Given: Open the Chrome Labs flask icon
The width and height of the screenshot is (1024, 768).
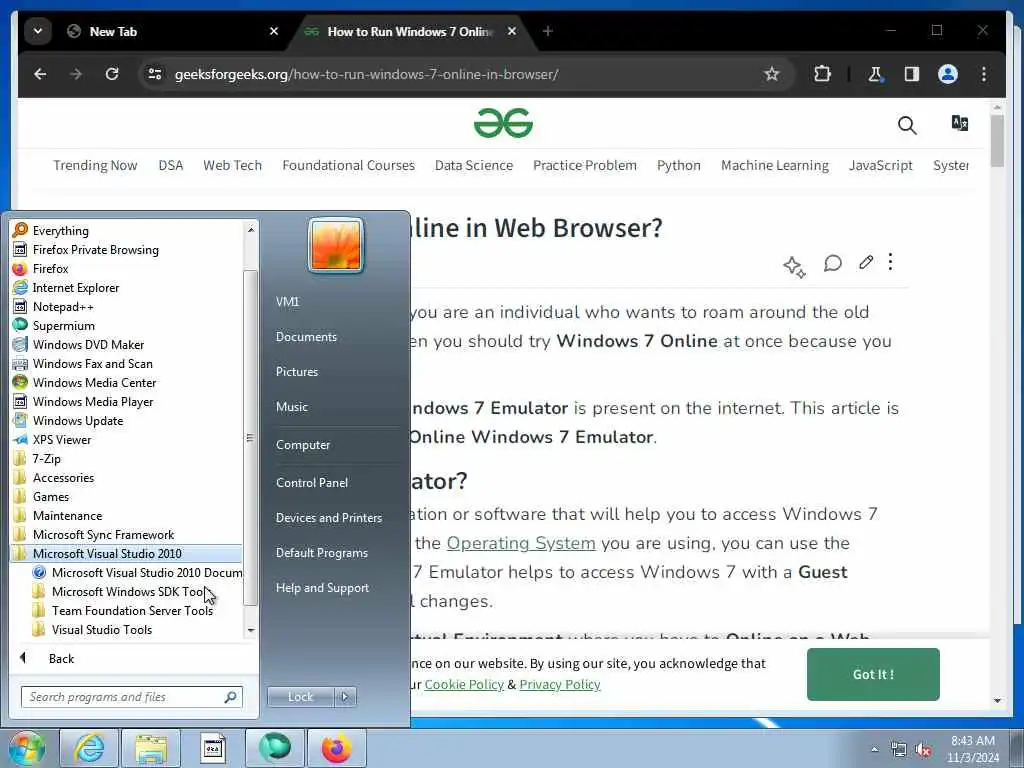Looking at the screenshot, I should pyautogui.click(x=875, y=74).
